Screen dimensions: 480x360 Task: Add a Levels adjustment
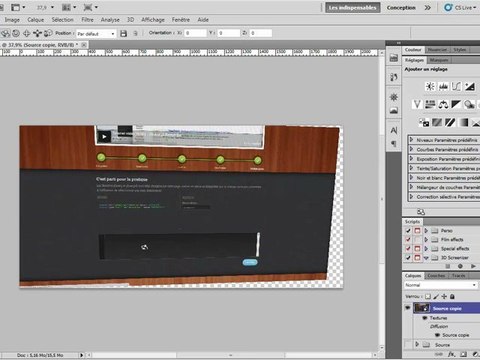443,87
